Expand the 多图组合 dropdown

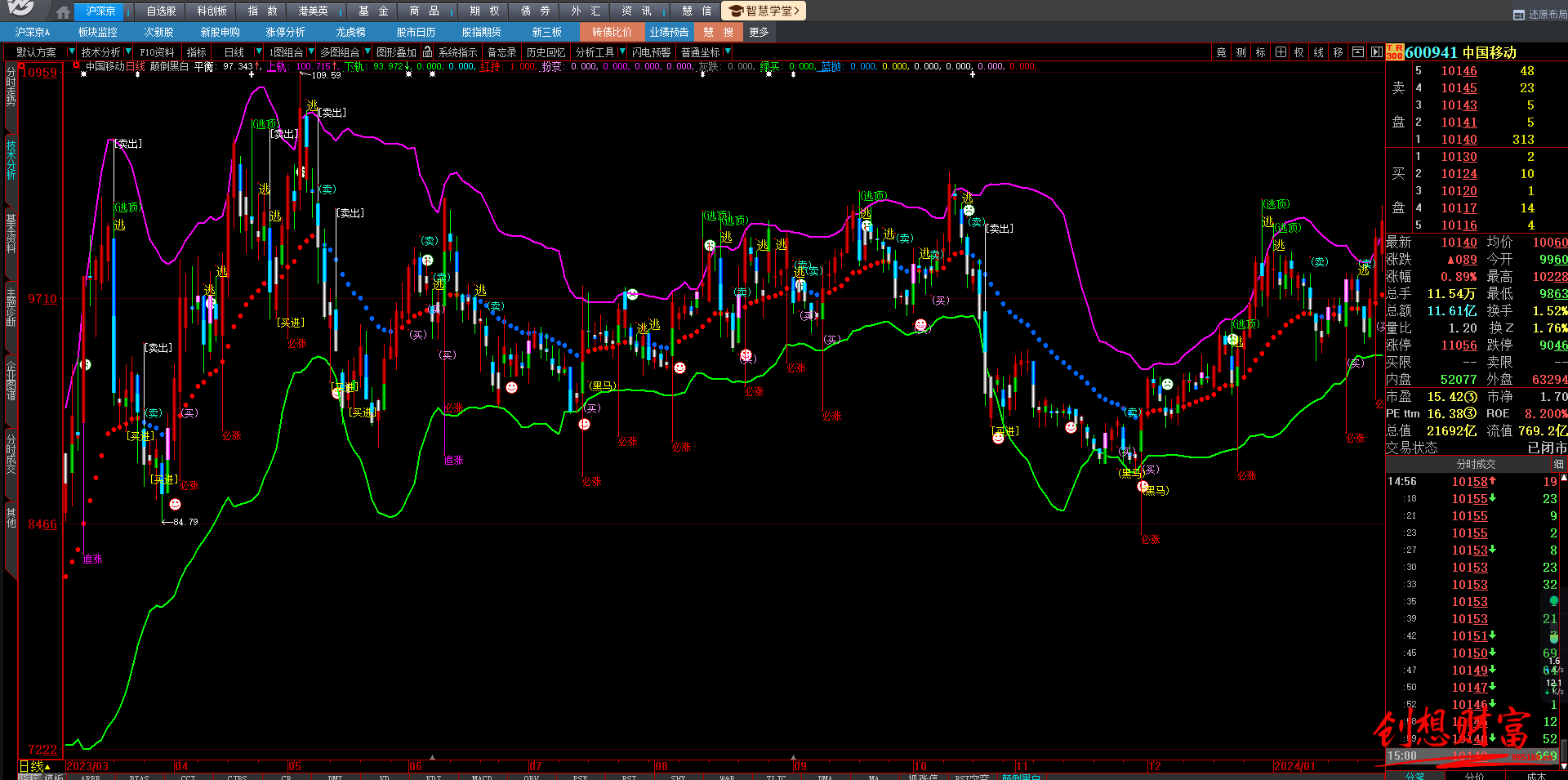(367, 51)
